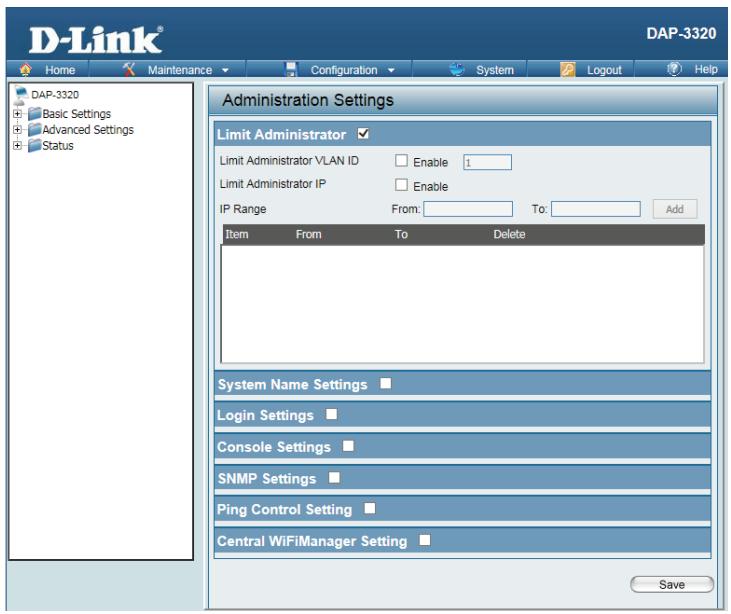Click the Add IP range button
Image resolution: width=731 pixels, height=614 pixels.
(675, 209)
